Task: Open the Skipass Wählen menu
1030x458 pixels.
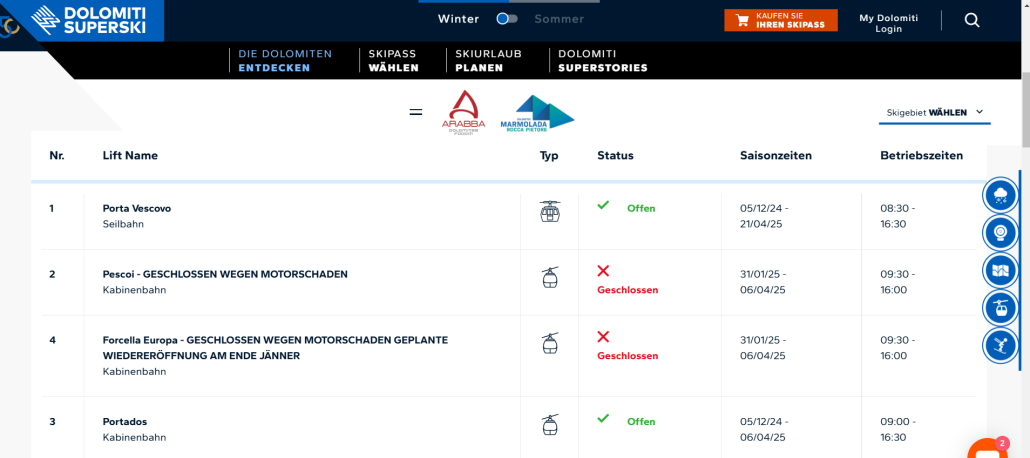Action: pyautogui.click(x=393, y=61)
